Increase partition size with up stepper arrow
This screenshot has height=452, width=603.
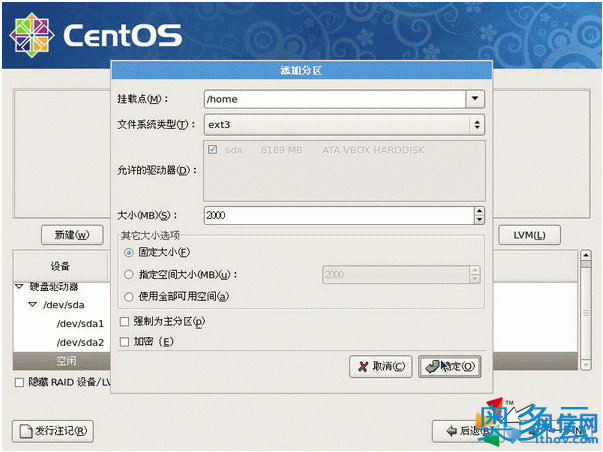point(479,211)
